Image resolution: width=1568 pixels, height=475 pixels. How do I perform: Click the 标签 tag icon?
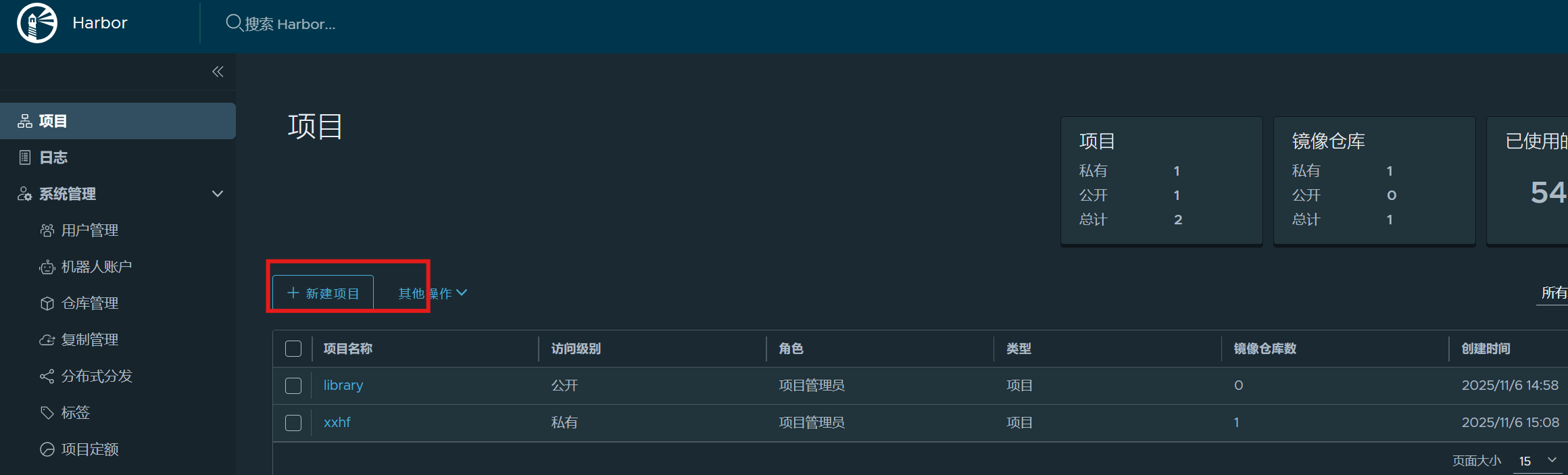pyautogui.click(x=47, y=413)
